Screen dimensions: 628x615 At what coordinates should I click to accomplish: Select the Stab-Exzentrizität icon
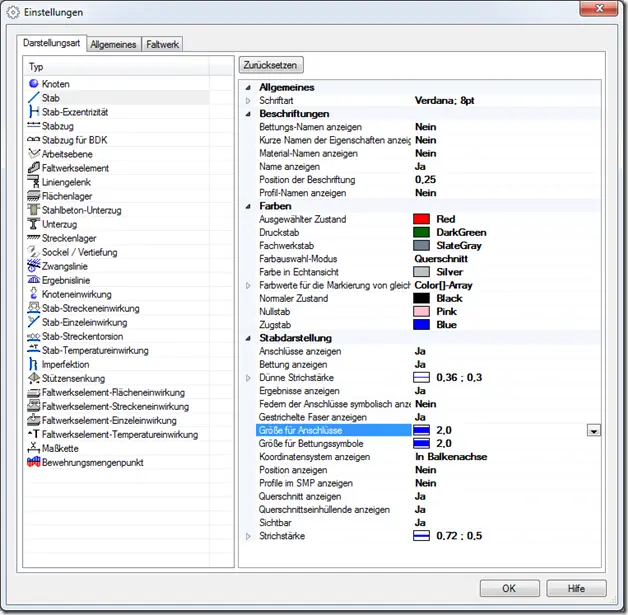pos(34,111)
